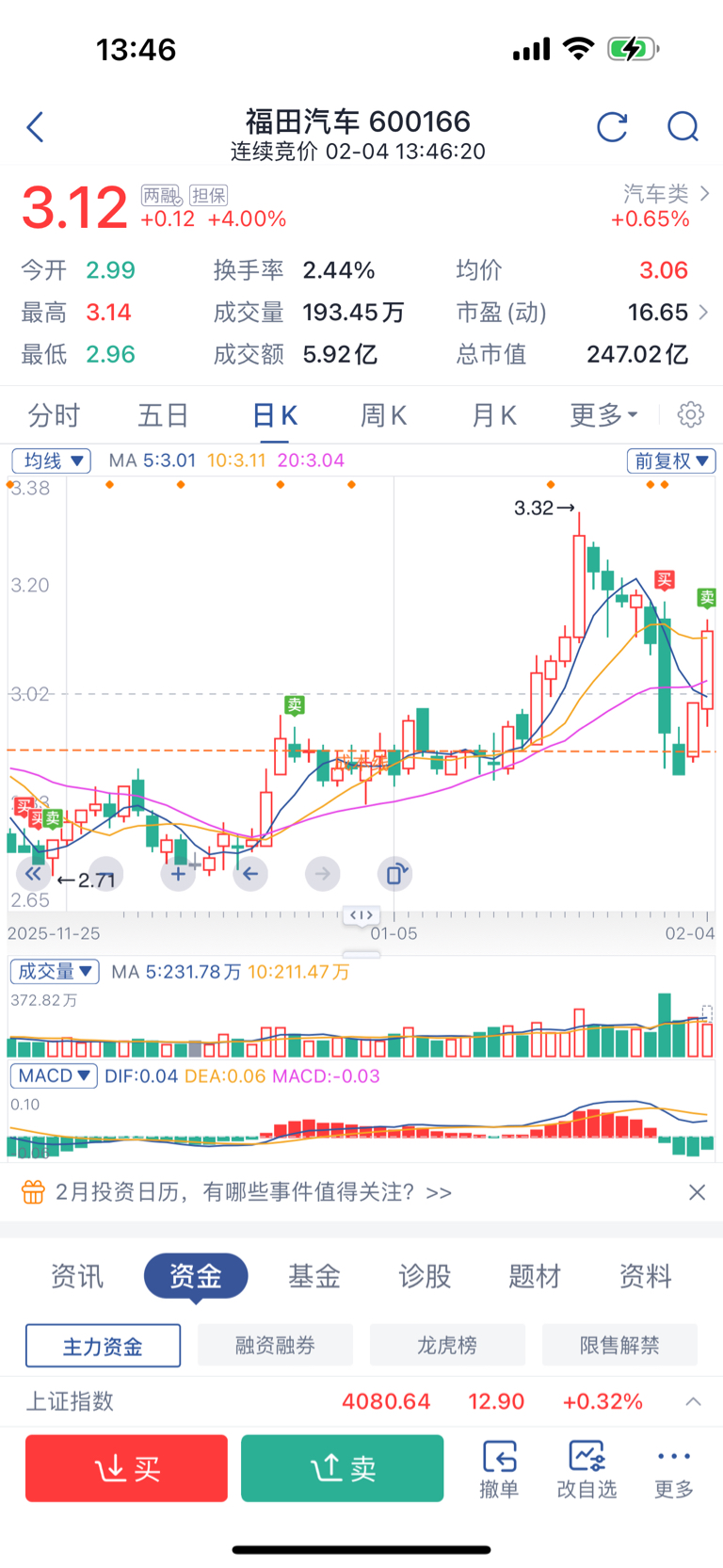Expand 上证指数 index bar chevron

coord(694,1401)
